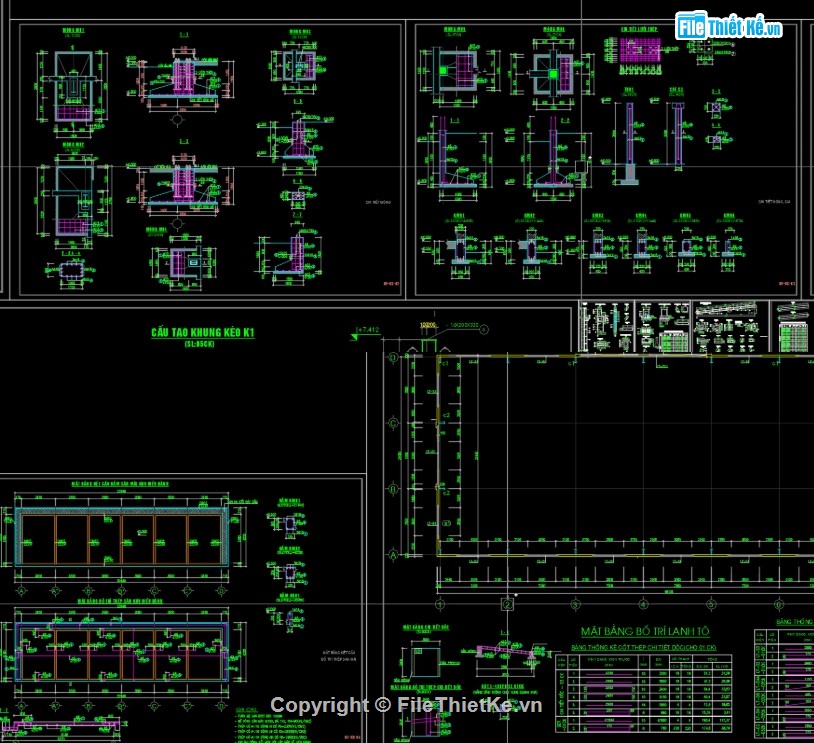Pick grid axis bubble B on the main plan
Viewport: 814px width, 743px height.
tap(393, 489)
